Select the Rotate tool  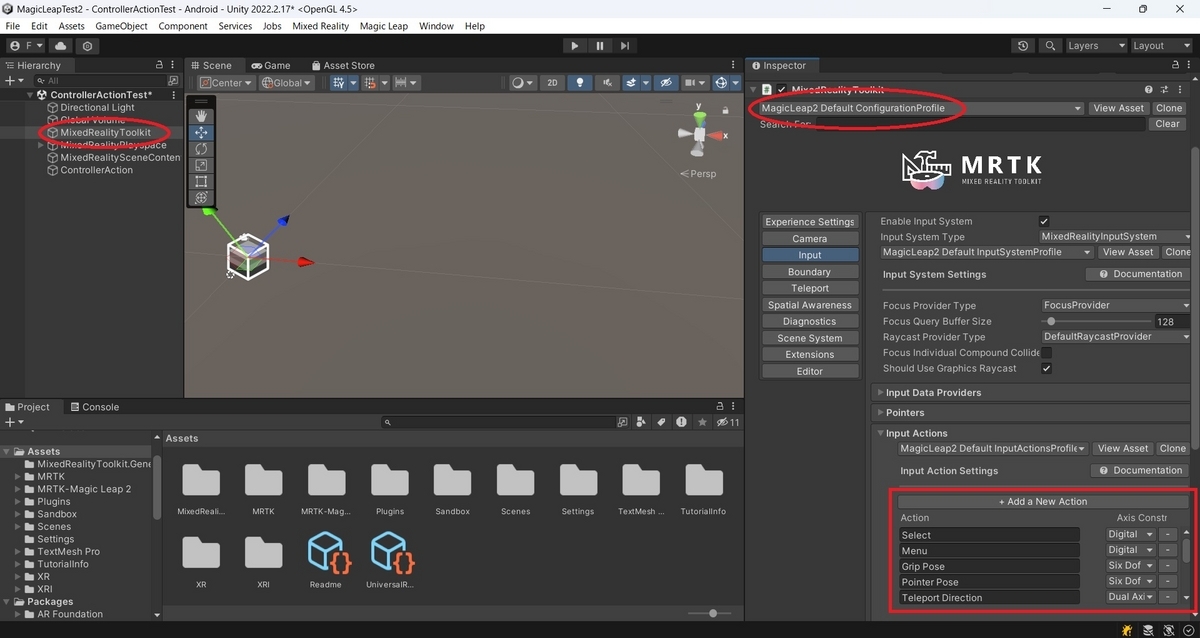(201, 149)
